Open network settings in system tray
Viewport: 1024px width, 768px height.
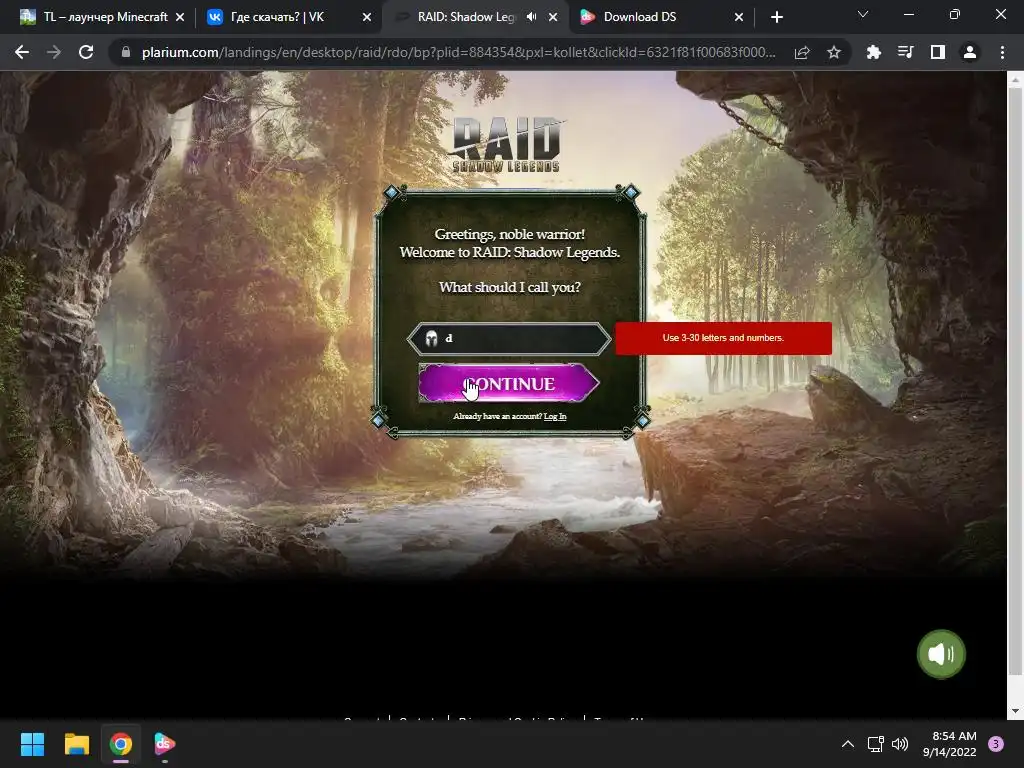click(875, 744)
